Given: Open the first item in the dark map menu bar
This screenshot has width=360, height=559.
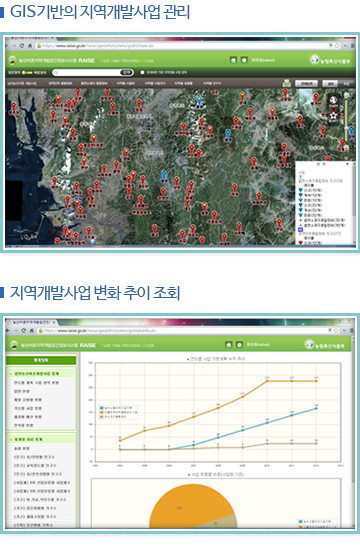Looking at the screenshot, I should click(22, 83).
